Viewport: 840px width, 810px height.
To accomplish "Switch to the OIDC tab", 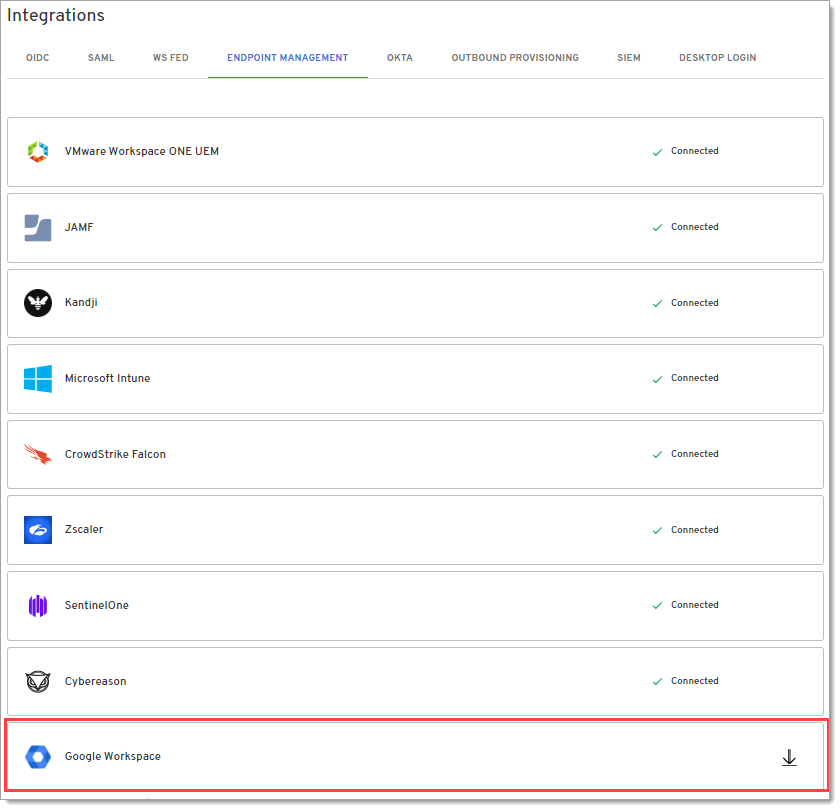I will point(37,58).
